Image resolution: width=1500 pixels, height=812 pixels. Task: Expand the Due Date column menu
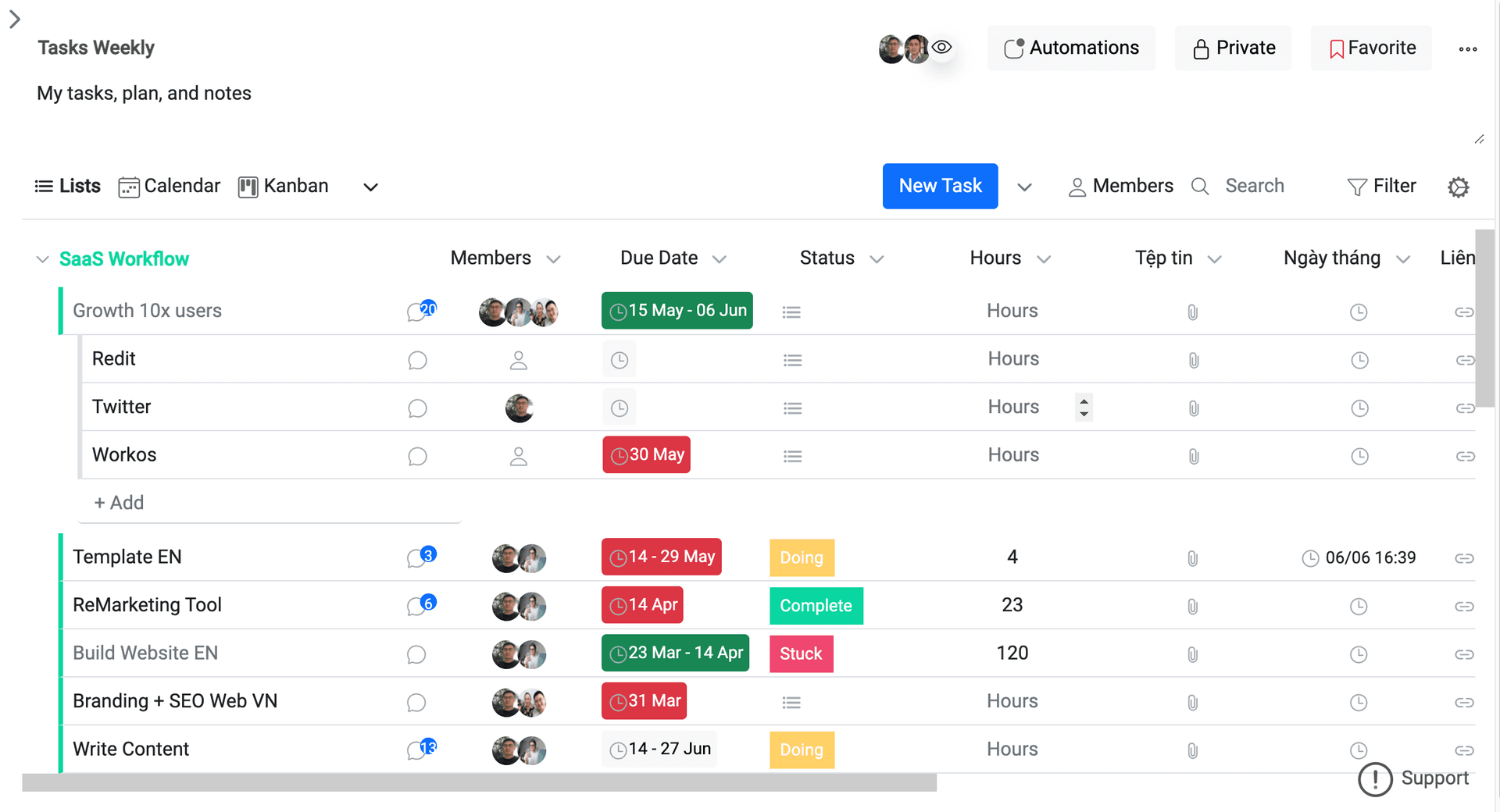click(x=720, y=259)
